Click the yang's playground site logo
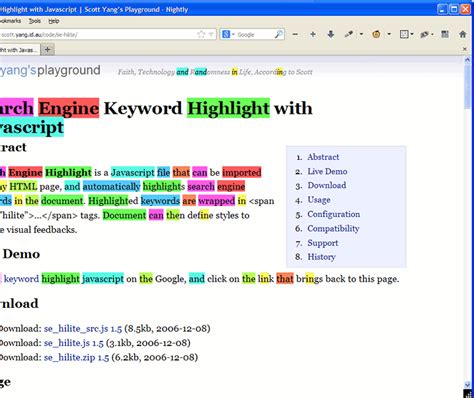The width and height of the screenshot is (474, 398). coord(50,70)
